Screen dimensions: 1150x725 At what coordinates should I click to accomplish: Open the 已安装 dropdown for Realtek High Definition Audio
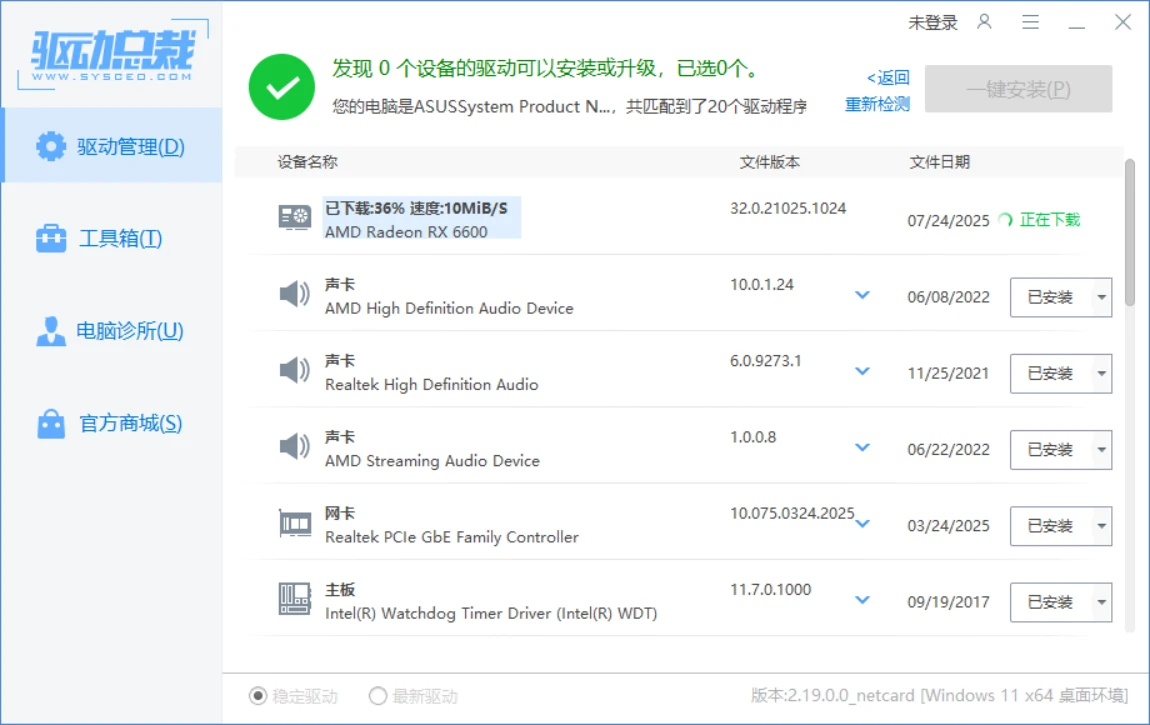tap(1101, 374)
